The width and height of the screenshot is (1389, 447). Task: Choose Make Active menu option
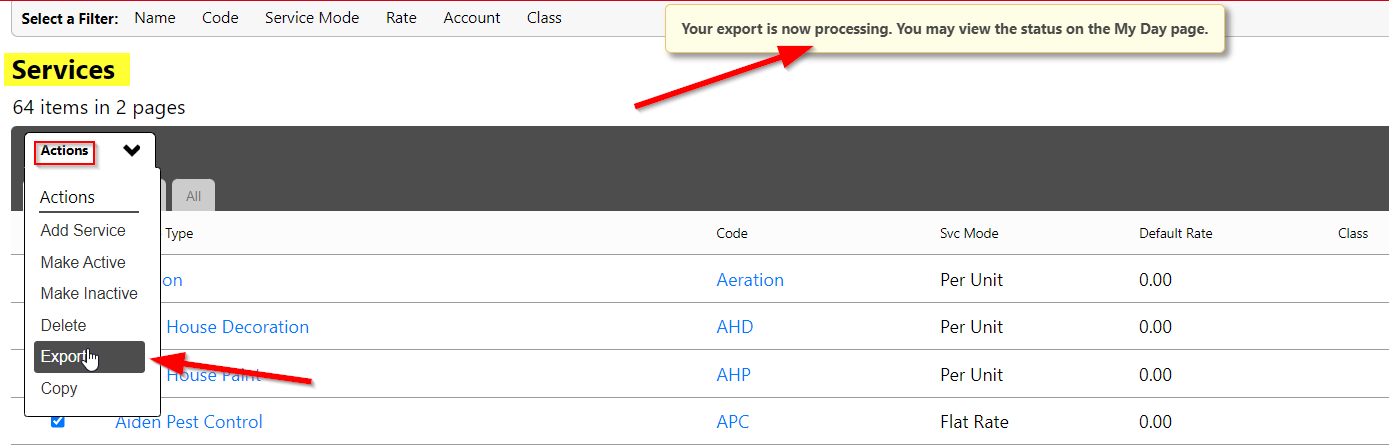point(83,262)
